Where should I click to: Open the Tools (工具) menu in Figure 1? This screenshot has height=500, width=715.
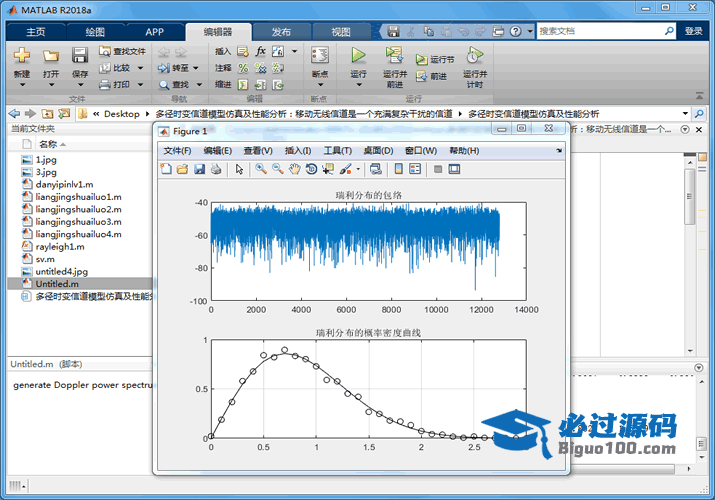pos(337,151)
